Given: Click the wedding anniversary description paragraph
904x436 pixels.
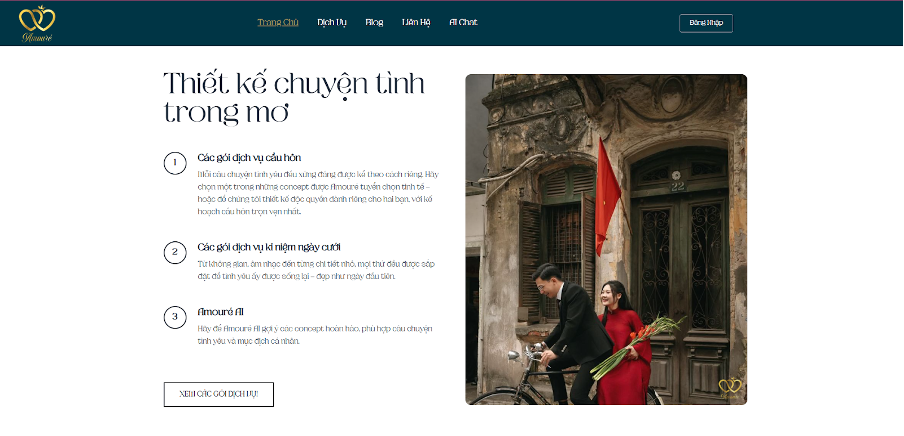Looking at the screenshot, I should tap(316, 270).
